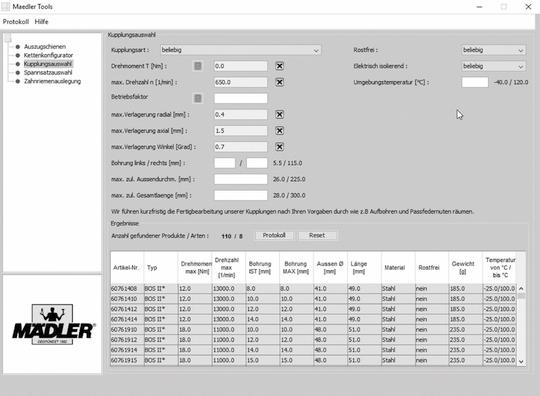The width and height of the screenshot is (540, 396).
Task: Select Zahnriemenauslegung in the tree
Action: click(52, 81)
